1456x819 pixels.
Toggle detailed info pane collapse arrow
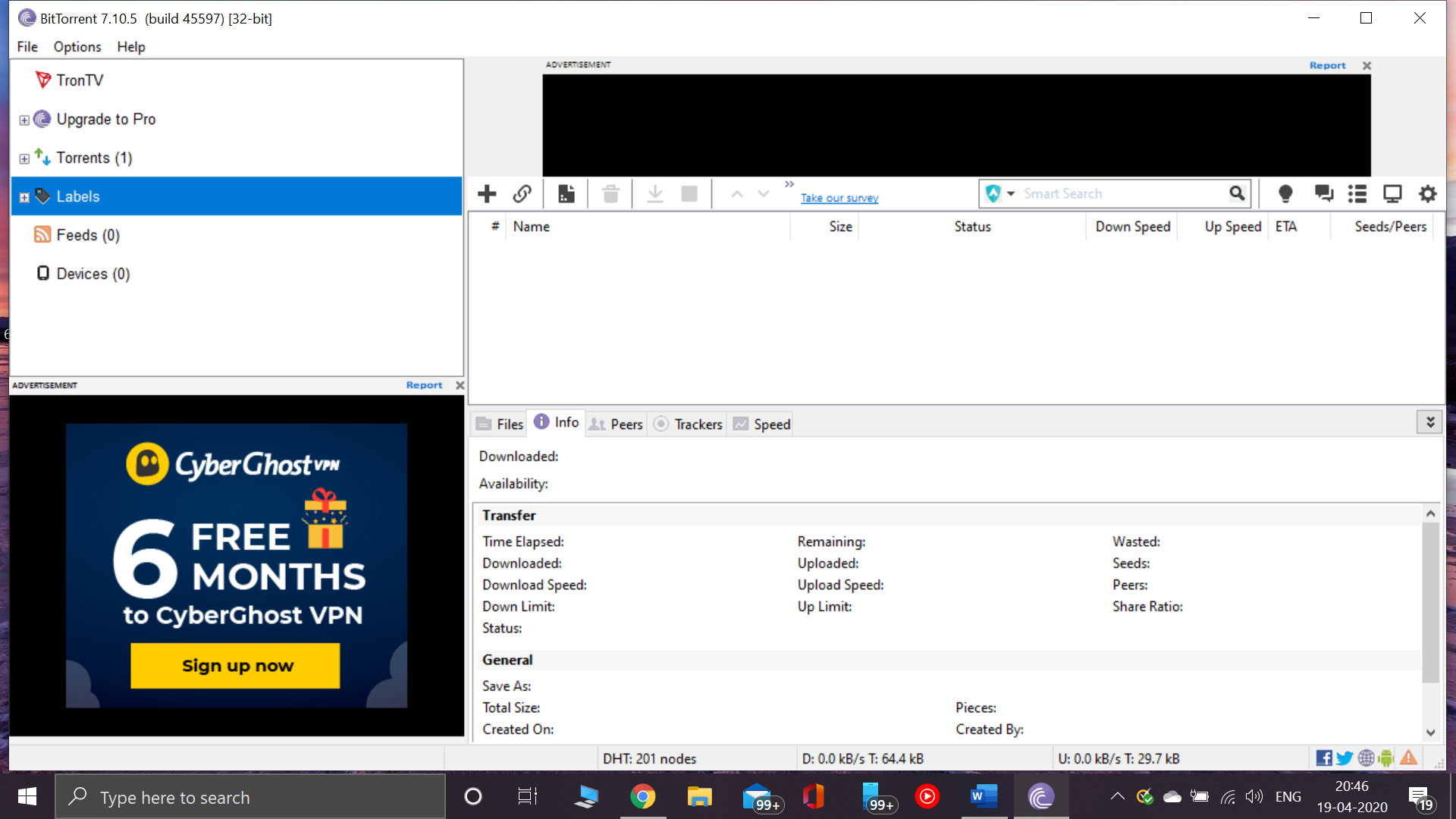click(1429, 422)
